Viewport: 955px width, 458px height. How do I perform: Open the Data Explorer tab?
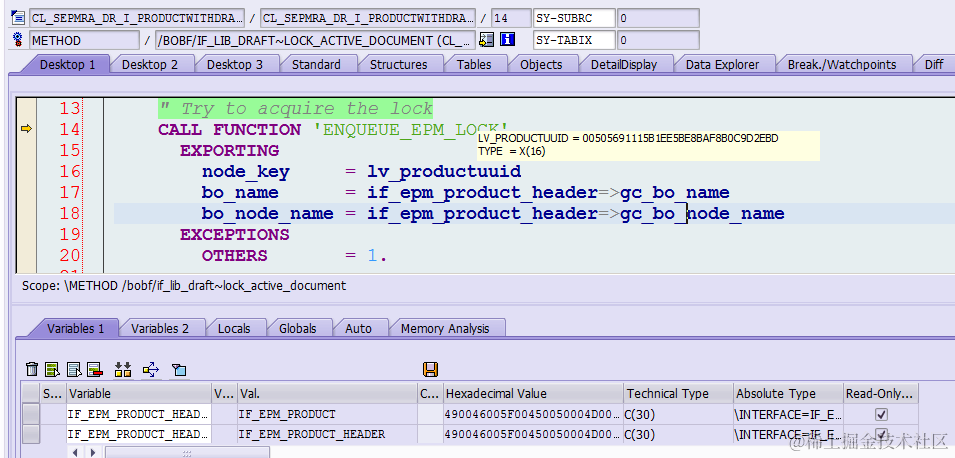coord(722,64)
